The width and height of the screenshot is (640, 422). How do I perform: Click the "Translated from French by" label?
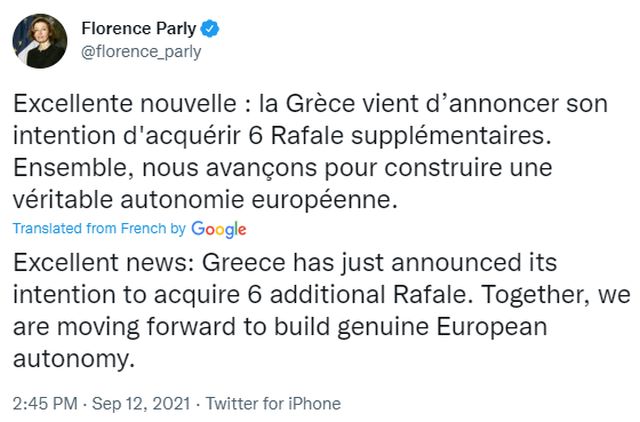coord(99,228)
